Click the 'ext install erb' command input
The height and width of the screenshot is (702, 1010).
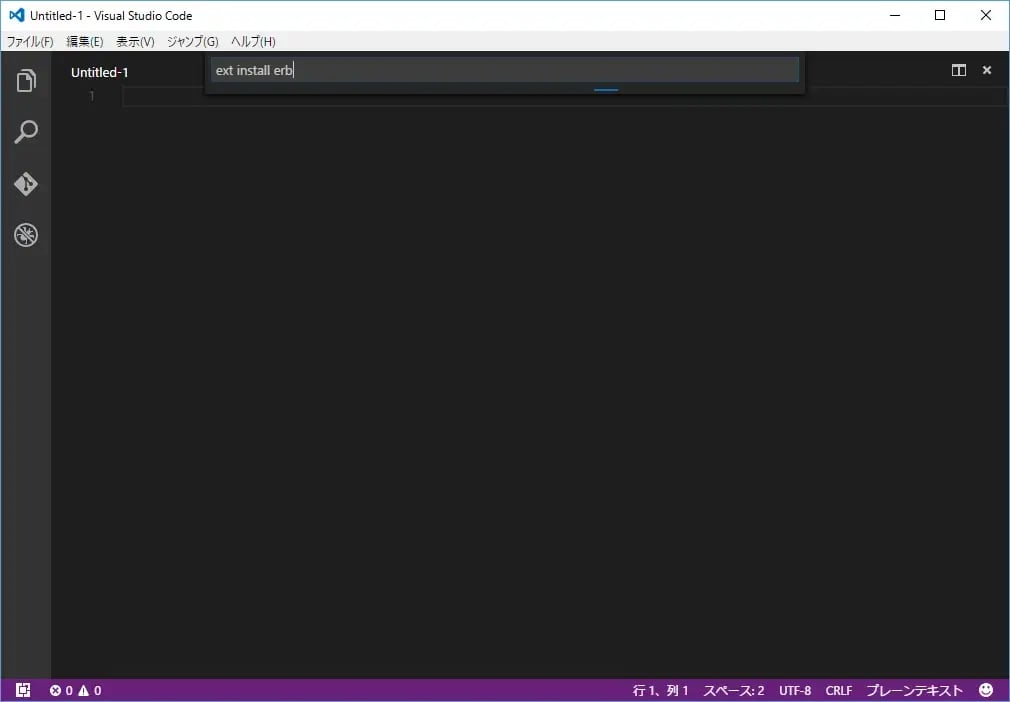[x=505, y=70]
